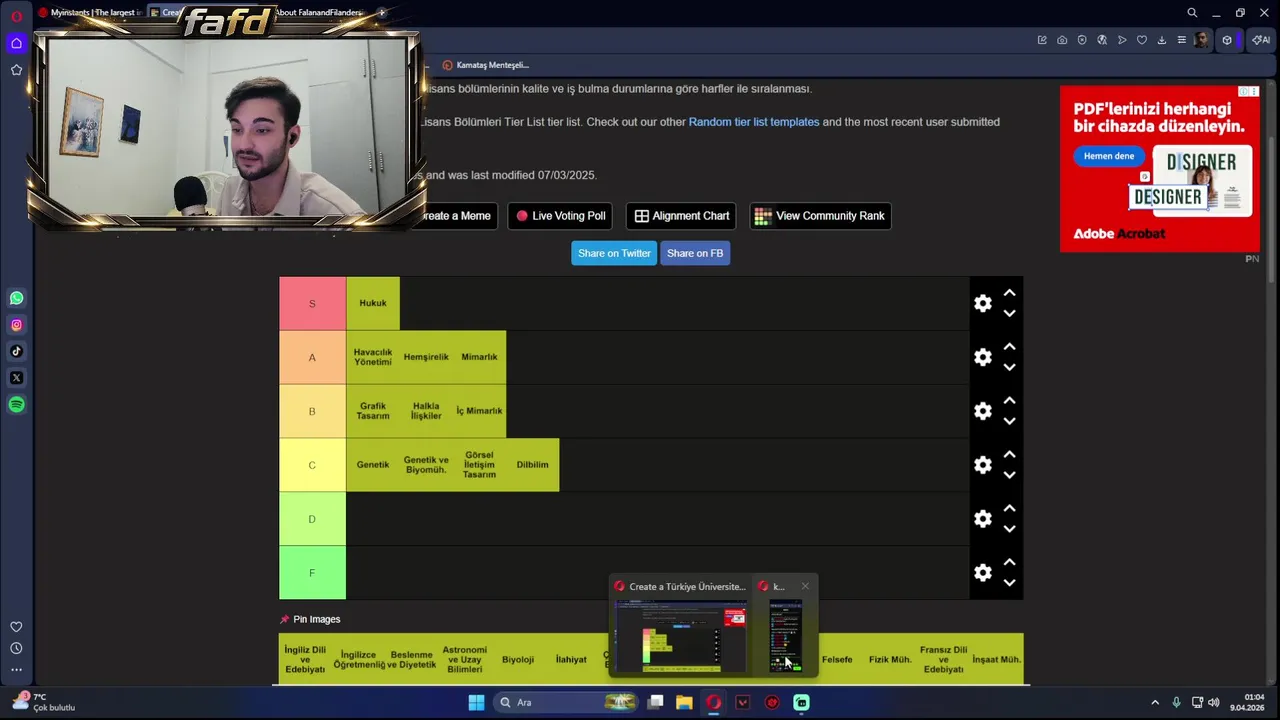Click the Live Voting Poll button
This screenshot has width=1280, height=720.
tap(560, 216)
